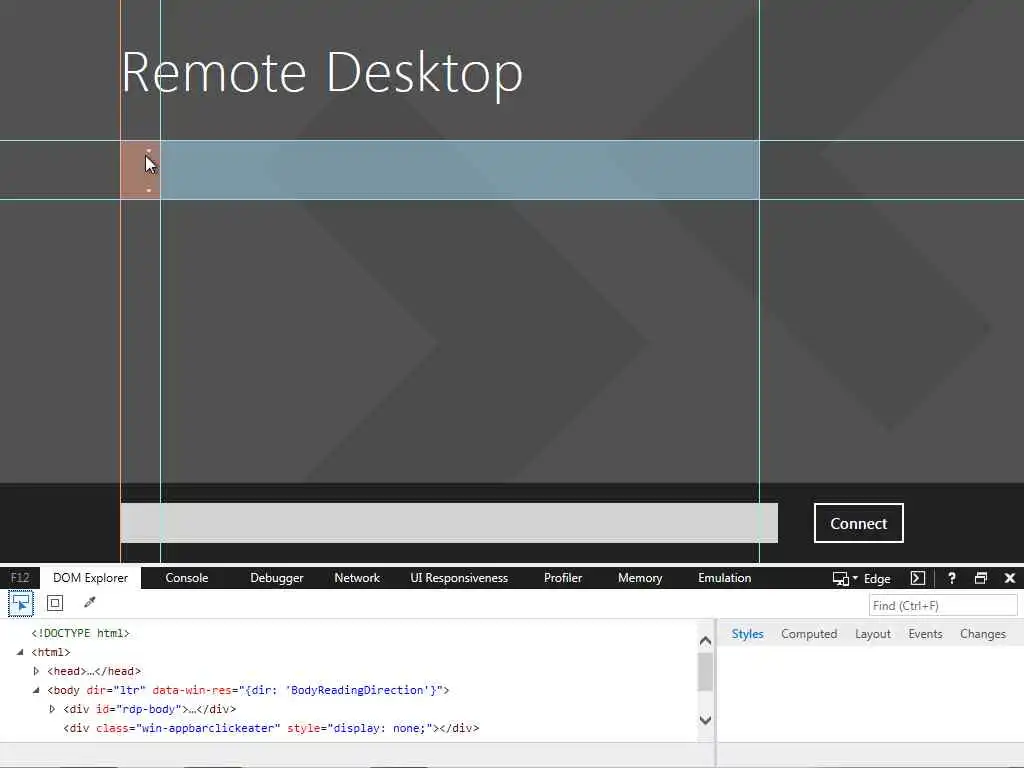Open the Emulation tab
Image resolution: width=1024 pixels, height=768 pixels.
(x=724, y=578)
